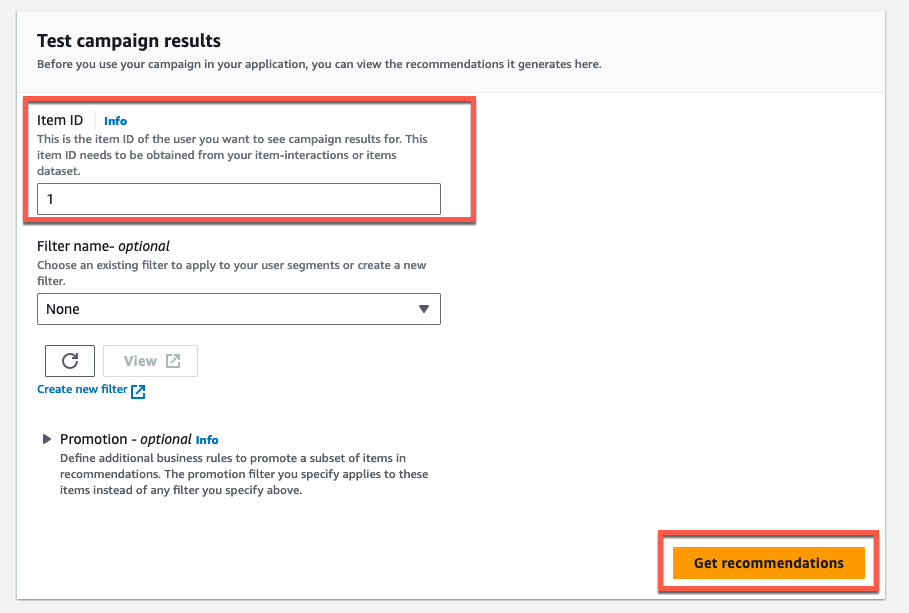Expand the Promotion section triangle
Image resolution: width=909 pixels, height=613 pixels.
coord(47,439)
